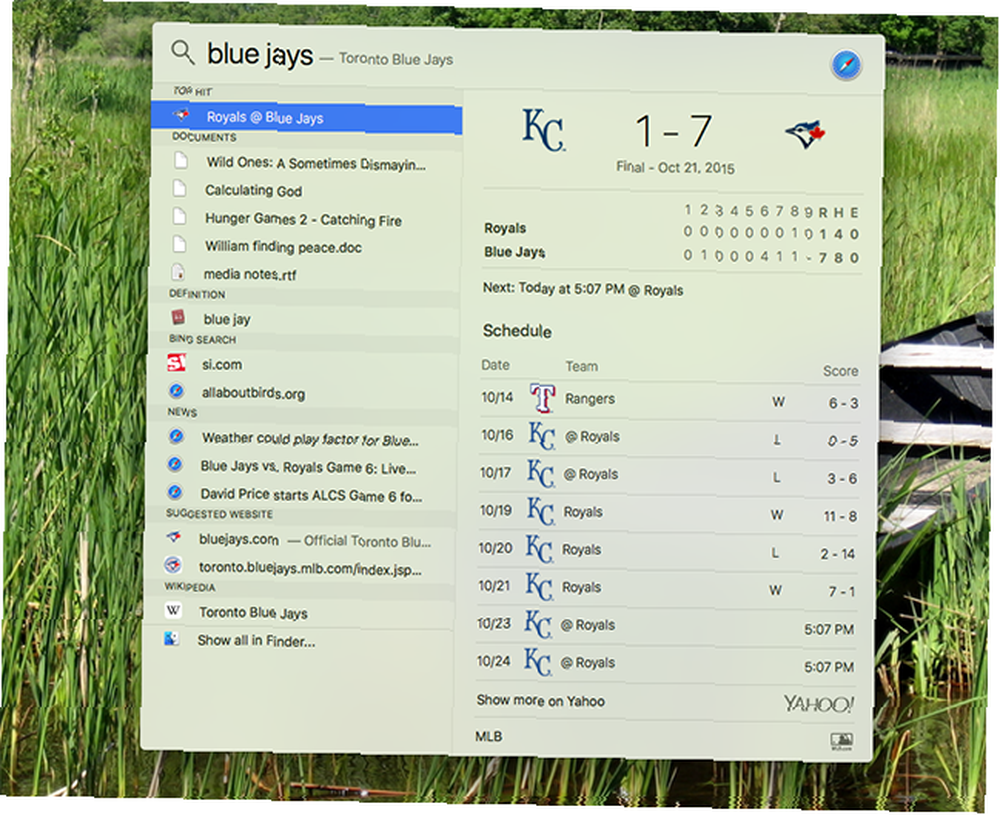This screenshot has height=815, width=1000.
Task: Open bluejays.com suggested website
Action: coord(315,541)
